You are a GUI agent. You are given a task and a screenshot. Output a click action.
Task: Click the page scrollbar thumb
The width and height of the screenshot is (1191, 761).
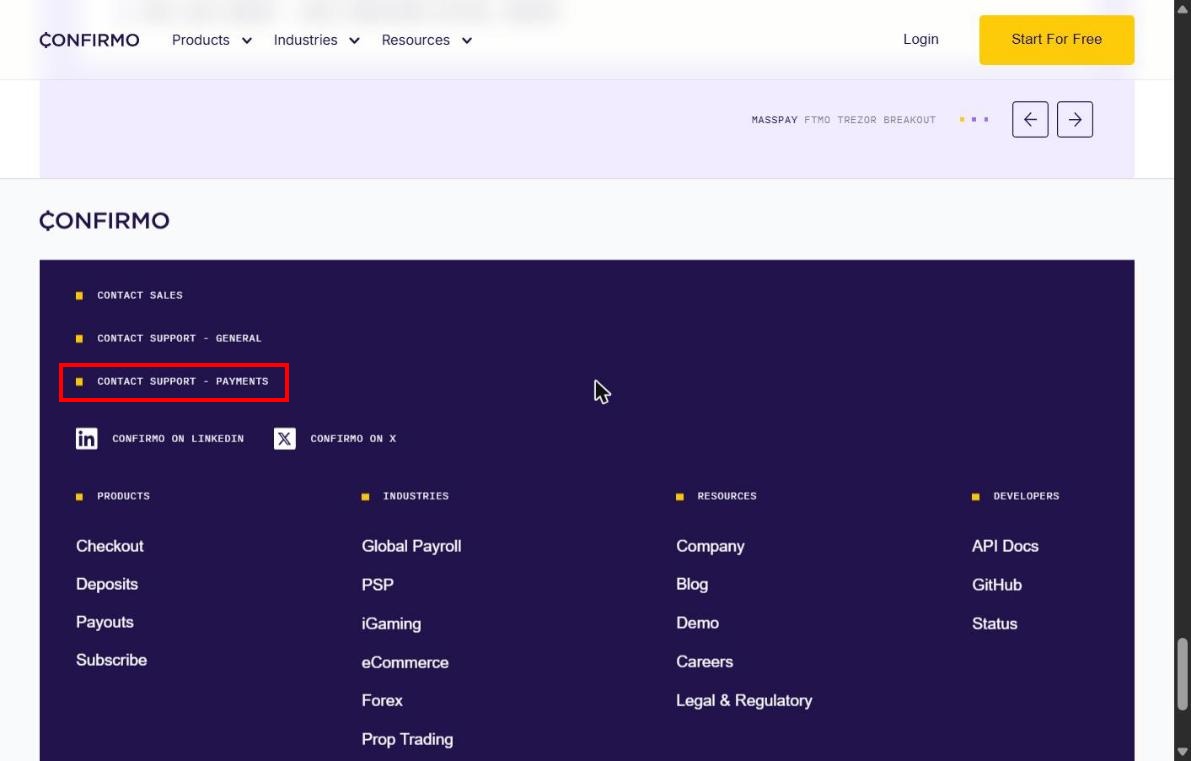click(1183, 674)
